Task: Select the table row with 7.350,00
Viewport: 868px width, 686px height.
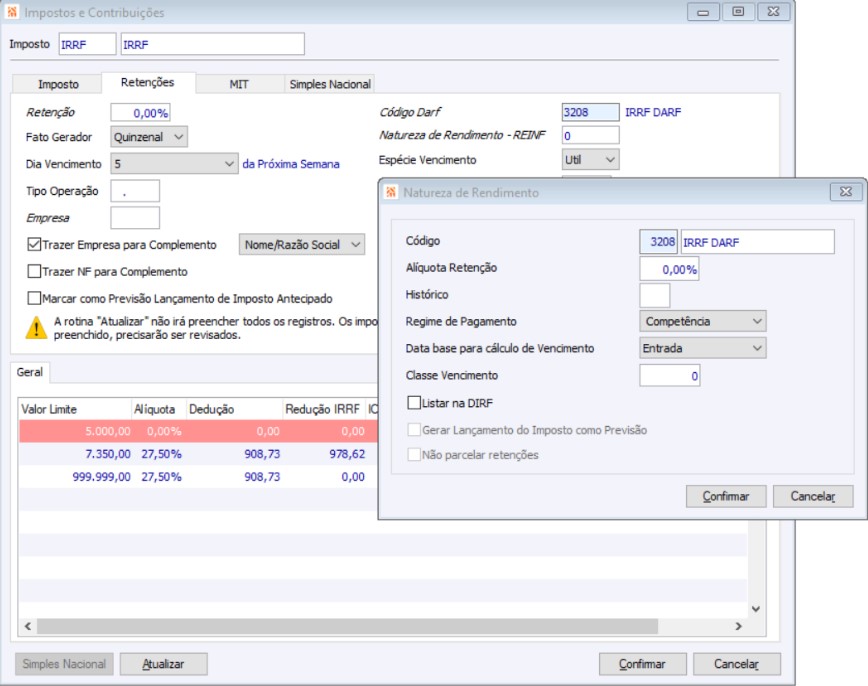Action: tap(199, 454)
